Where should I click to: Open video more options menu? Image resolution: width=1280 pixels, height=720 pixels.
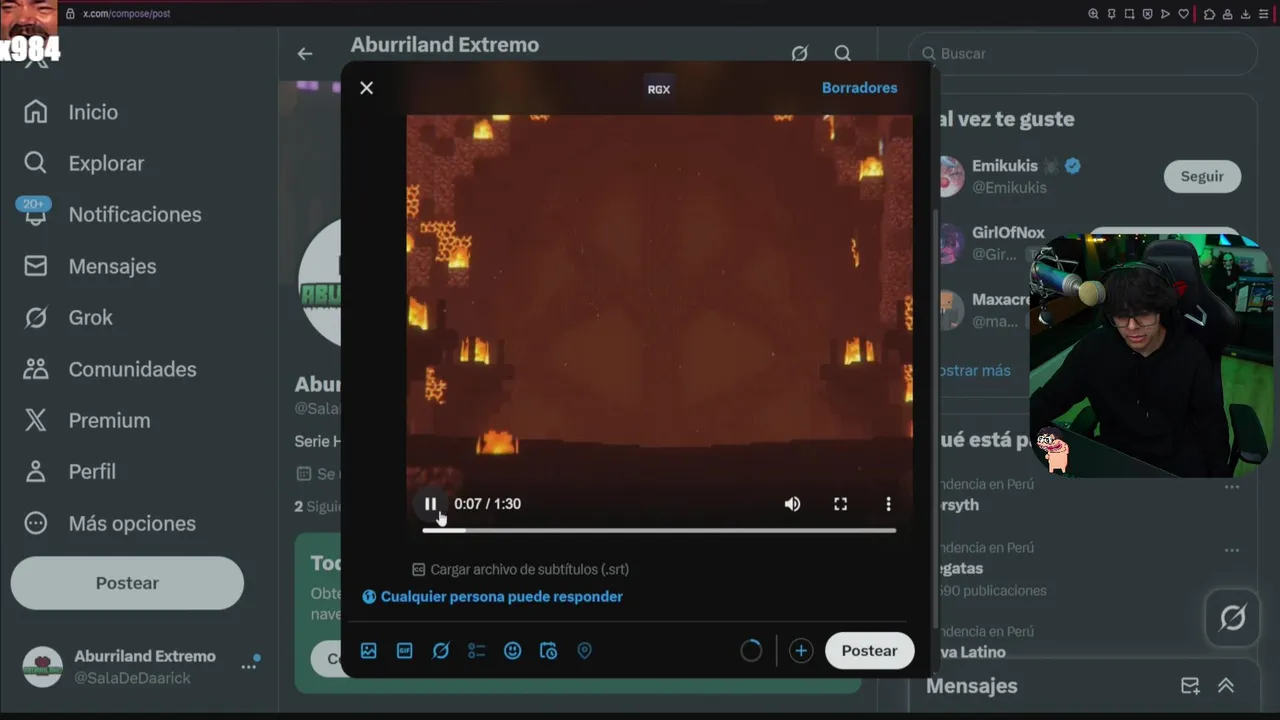pos(888,504)
